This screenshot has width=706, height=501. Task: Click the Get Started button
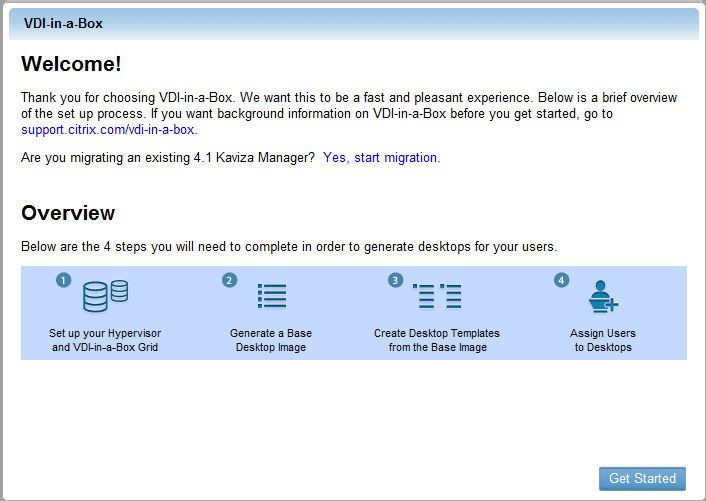point(642,478)
